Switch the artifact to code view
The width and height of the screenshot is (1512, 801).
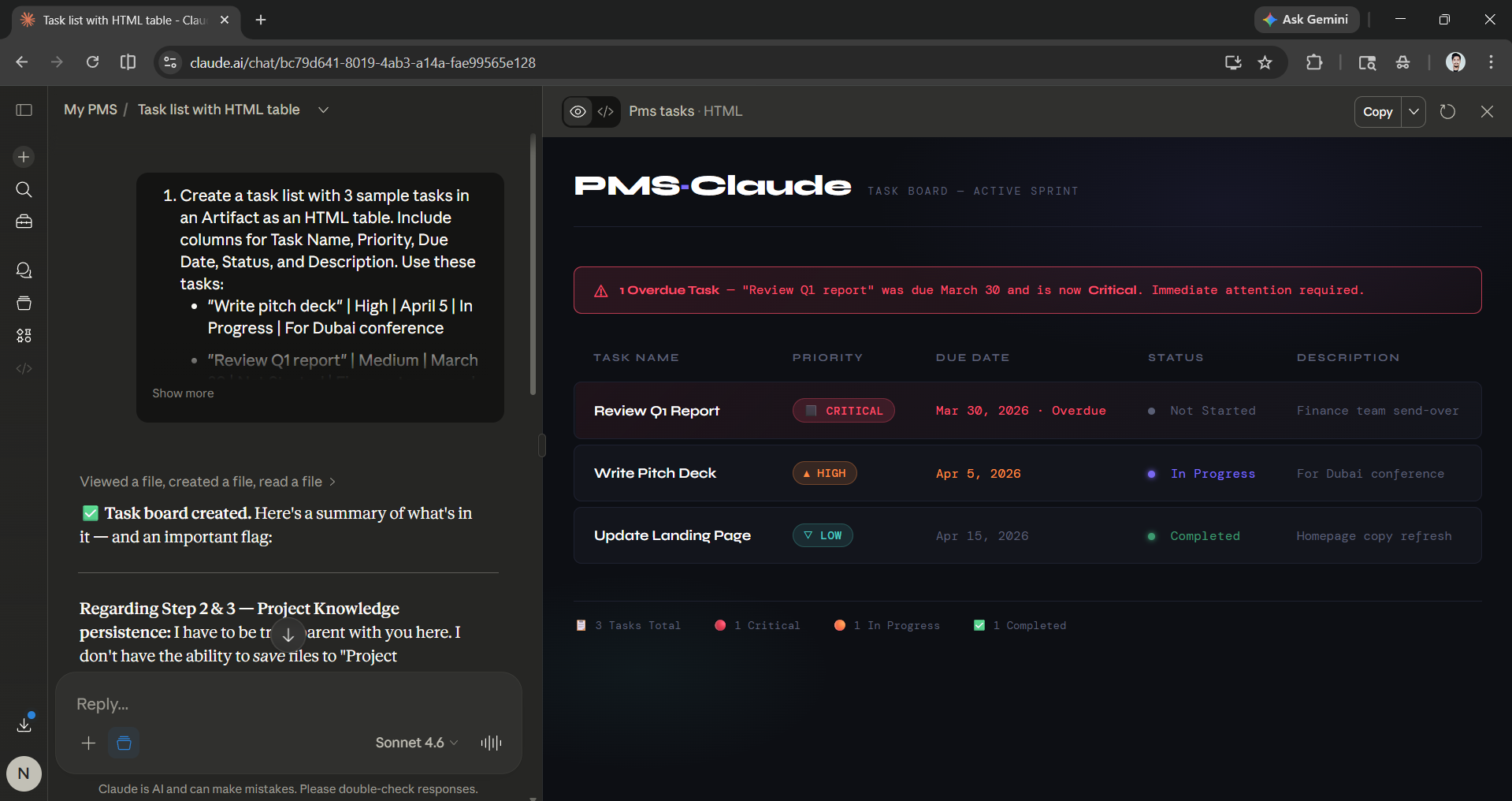point(605,112)
